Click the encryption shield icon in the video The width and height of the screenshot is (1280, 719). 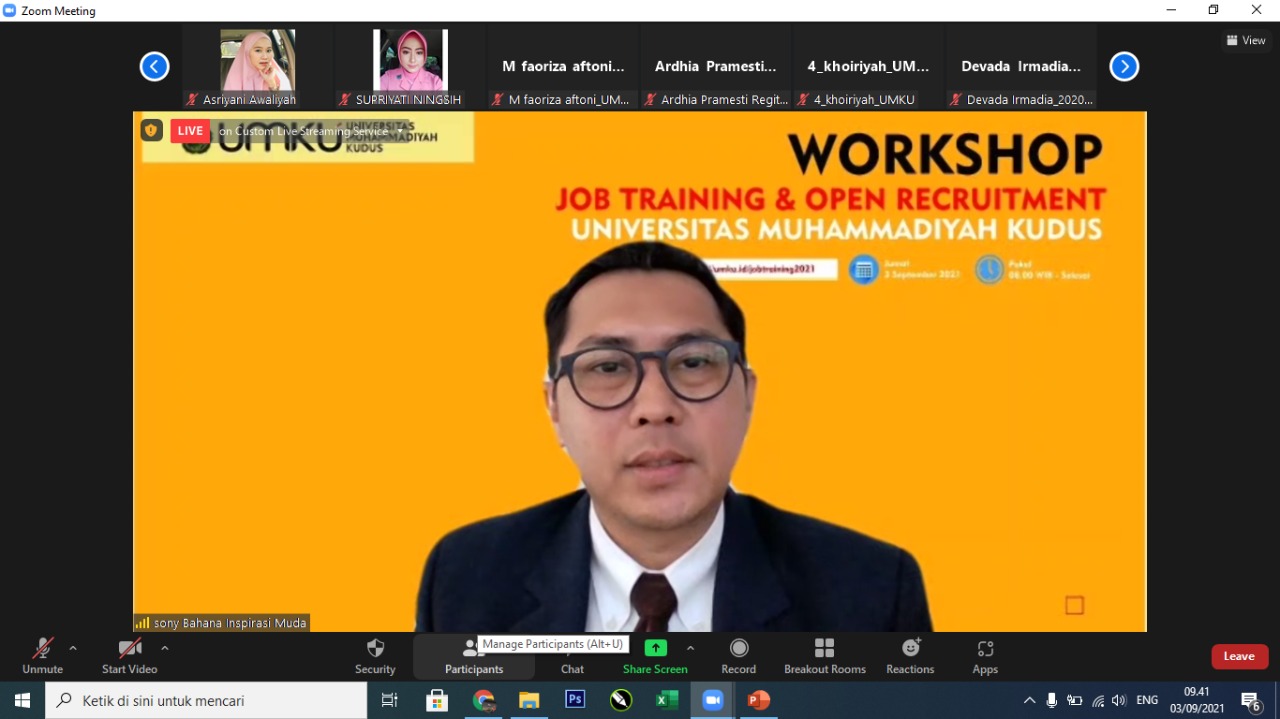click(151, 130)
